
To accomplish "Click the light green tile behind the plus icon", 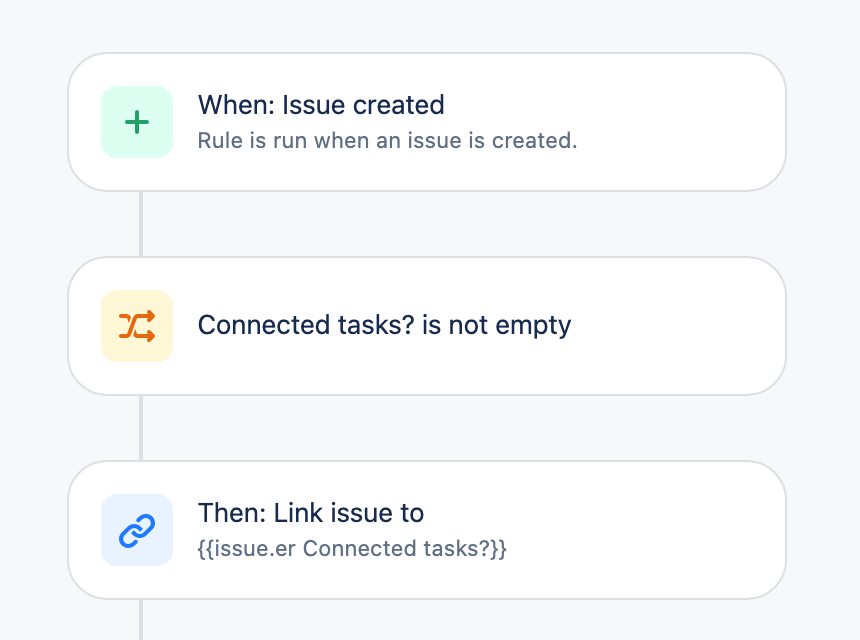I will click(137, 122).
